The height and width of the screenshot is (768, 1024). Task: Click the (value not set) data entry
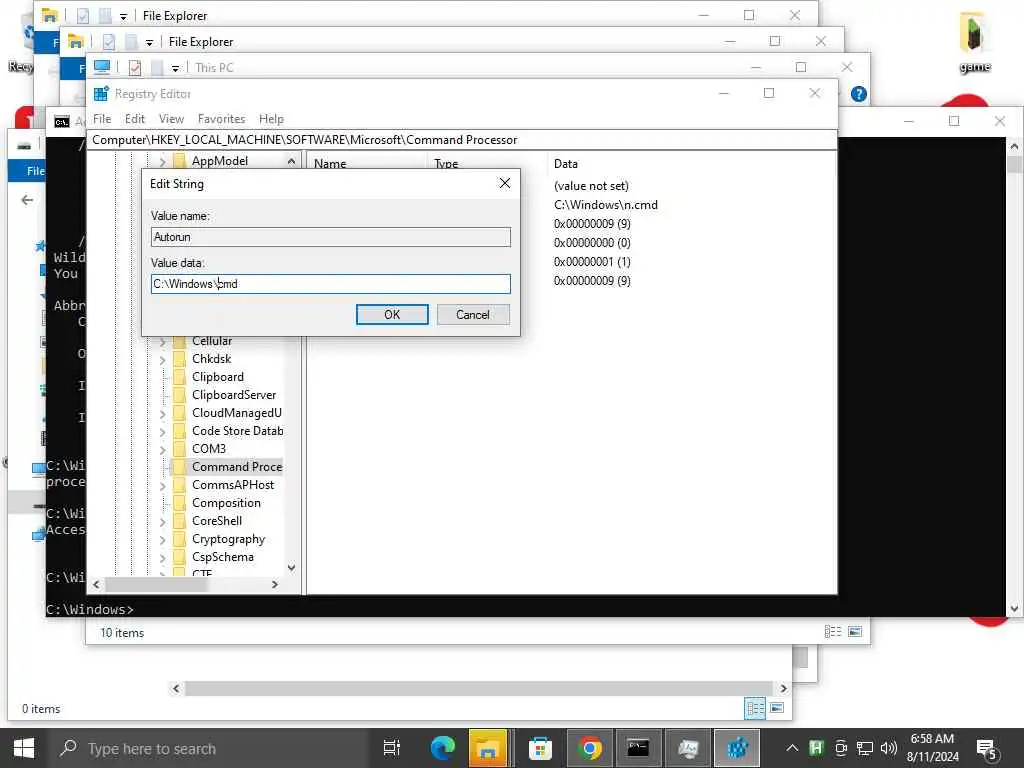591,186
